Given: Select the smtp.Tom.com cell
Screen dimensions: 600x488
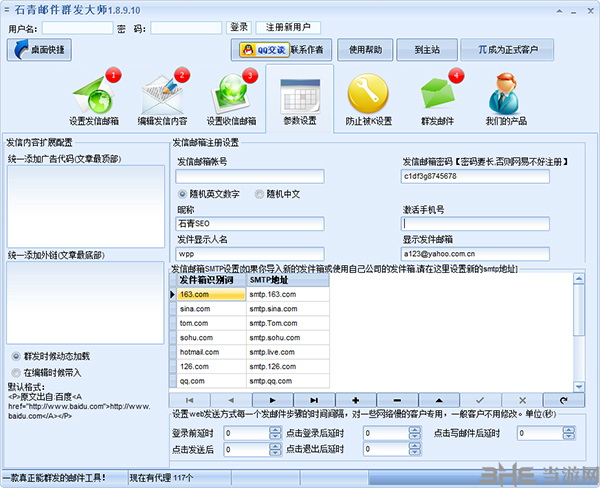Looking at the screenshot, I should (x=288, y=323).
